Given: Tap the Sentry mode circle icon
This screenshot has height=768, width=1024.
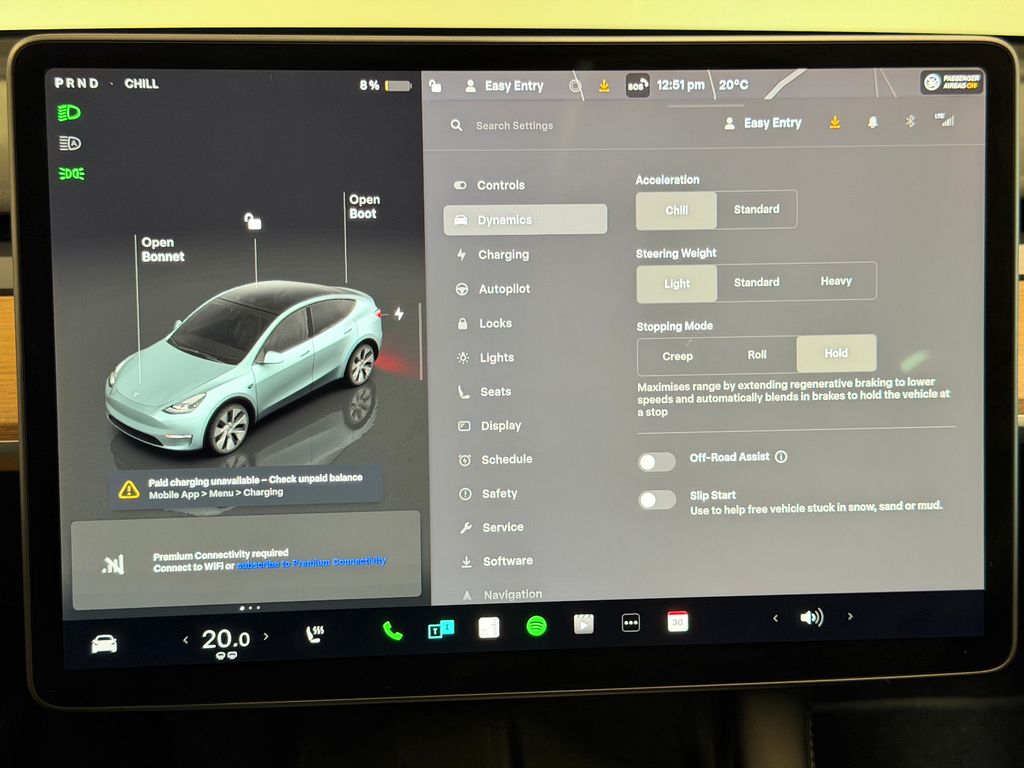Looking at the screenshot, I should (x=575, y=86).
